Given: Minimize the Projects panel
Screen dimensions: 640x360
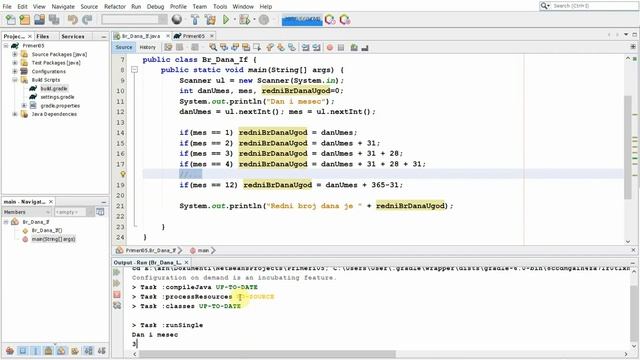Looking at the screenshot, I should tap(104, 36).
